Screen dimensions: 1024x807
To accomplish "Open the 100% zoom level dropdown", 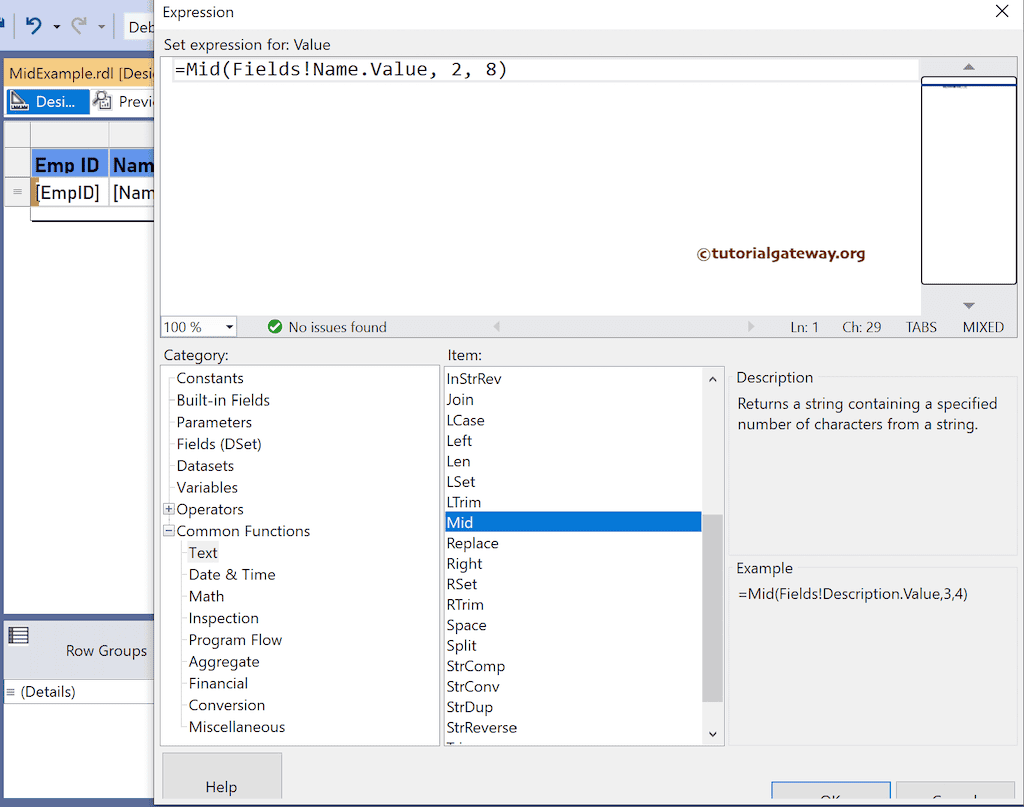I will [x=228, y=327].
